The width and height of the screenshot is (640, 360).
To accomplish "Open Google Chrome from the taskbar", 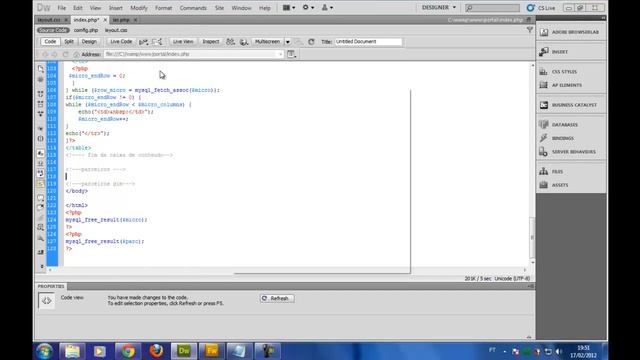I will [x=128, y=351].
